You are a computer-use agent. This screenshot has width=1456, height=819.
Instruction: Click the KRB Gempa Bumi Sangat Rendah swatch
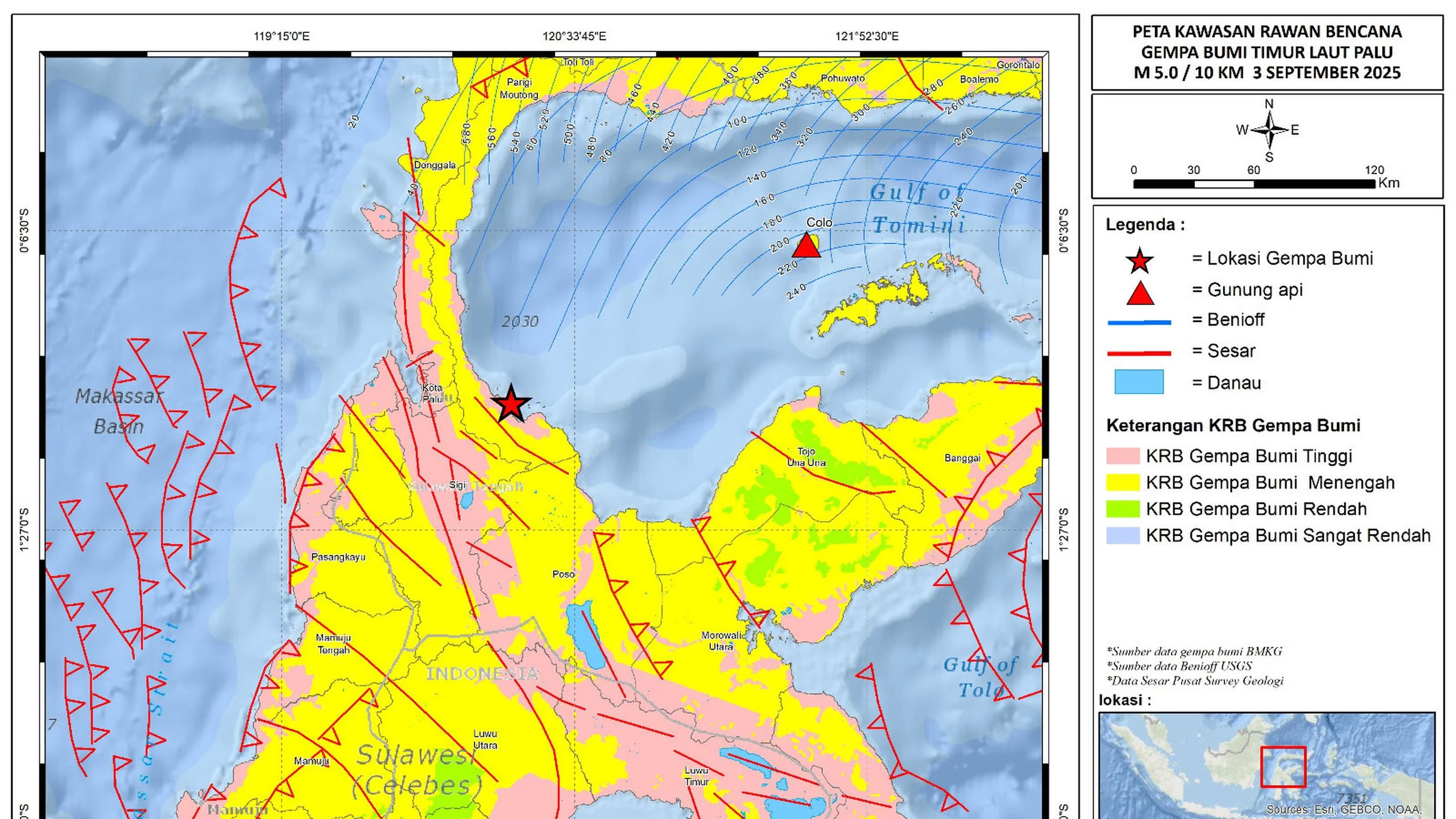coord(1123,535)
